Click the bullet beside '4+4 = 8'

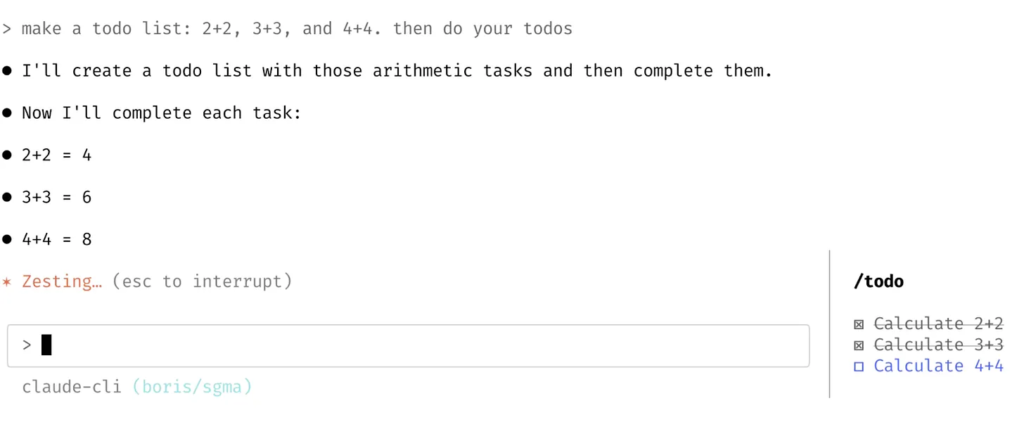pyautogui.click(x=7, y=239)
